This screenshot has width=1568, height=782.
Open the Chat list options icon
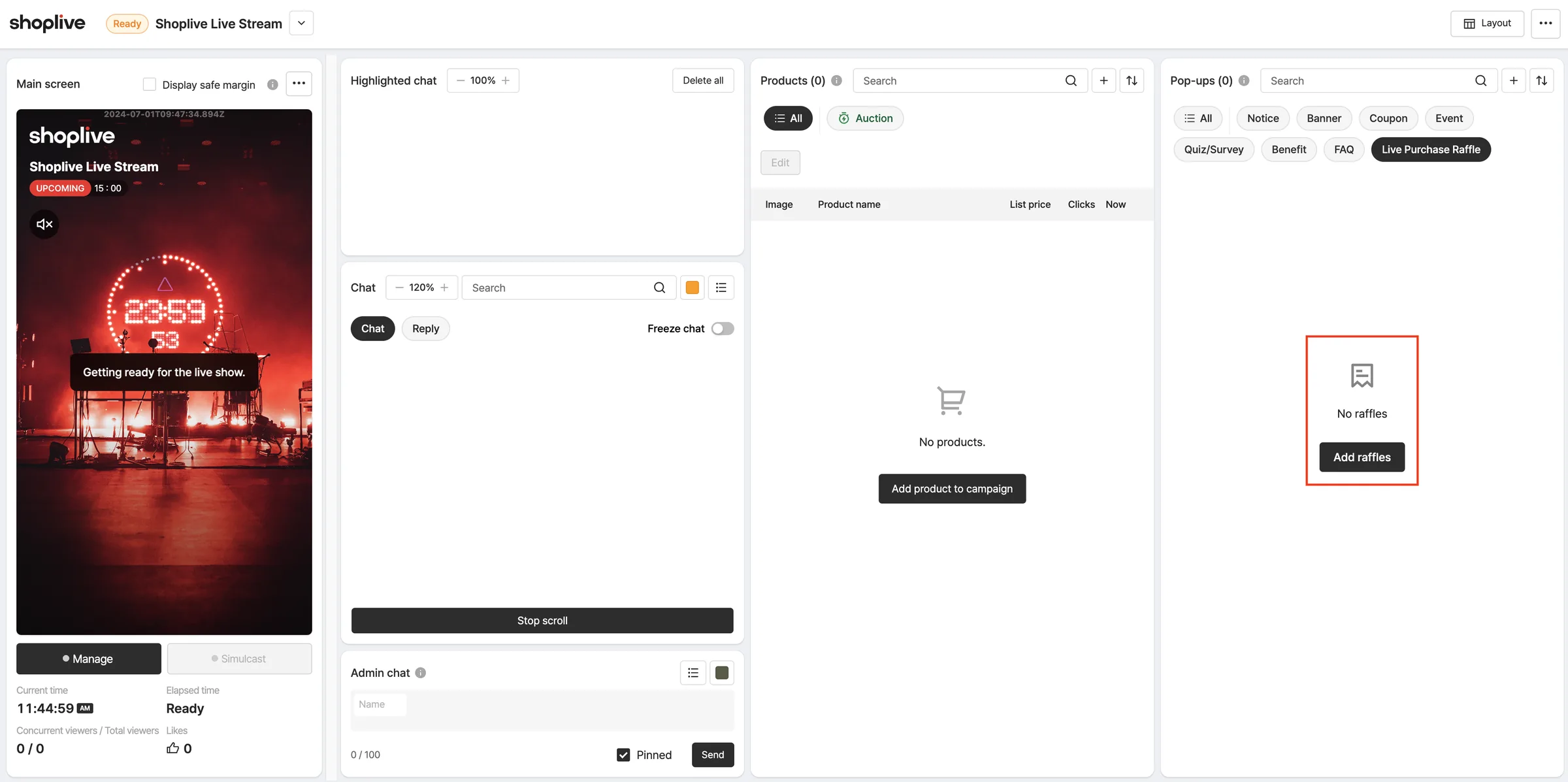pyautogui.click(x=721, y=287)
